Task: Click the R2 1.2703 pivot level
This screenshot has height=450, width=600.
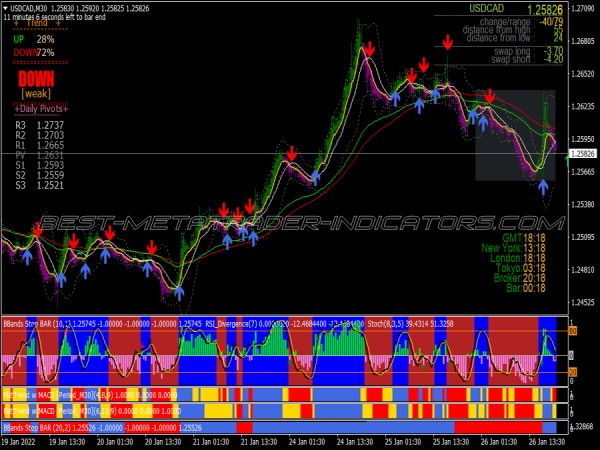Action: pyautogui.click(x=39, y=135)
